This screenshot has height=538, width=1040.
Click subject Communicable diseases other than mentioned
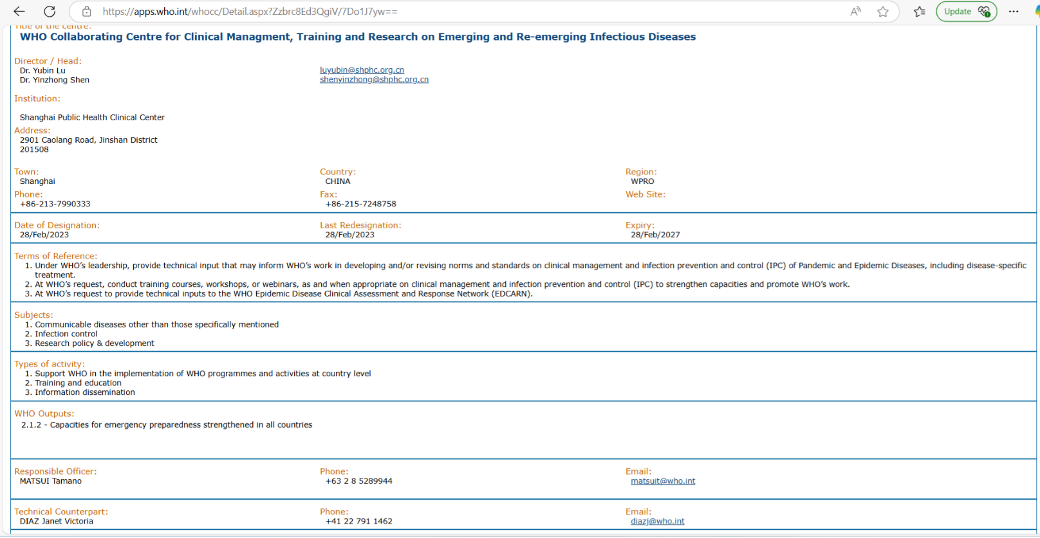click(157, 324)
